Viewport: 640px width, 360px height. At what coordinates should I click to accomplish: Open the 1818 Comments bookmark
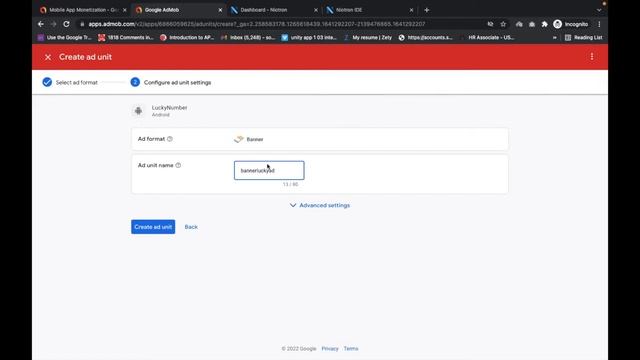[x=126, y=38]
